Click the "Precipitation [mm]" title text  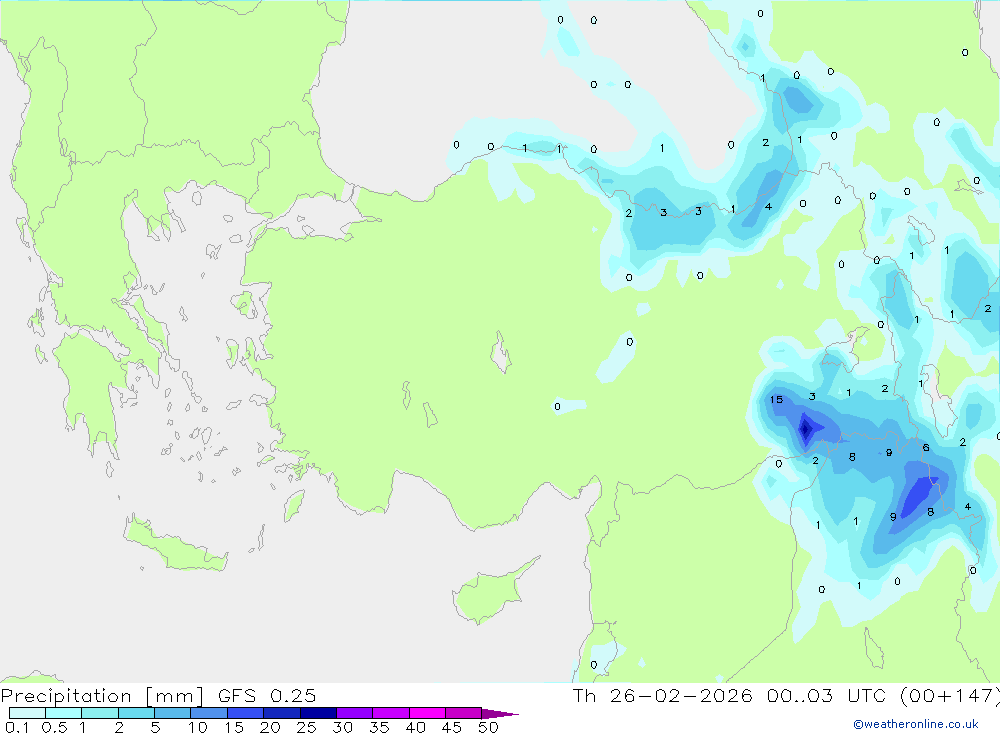(x=102, y=695)
